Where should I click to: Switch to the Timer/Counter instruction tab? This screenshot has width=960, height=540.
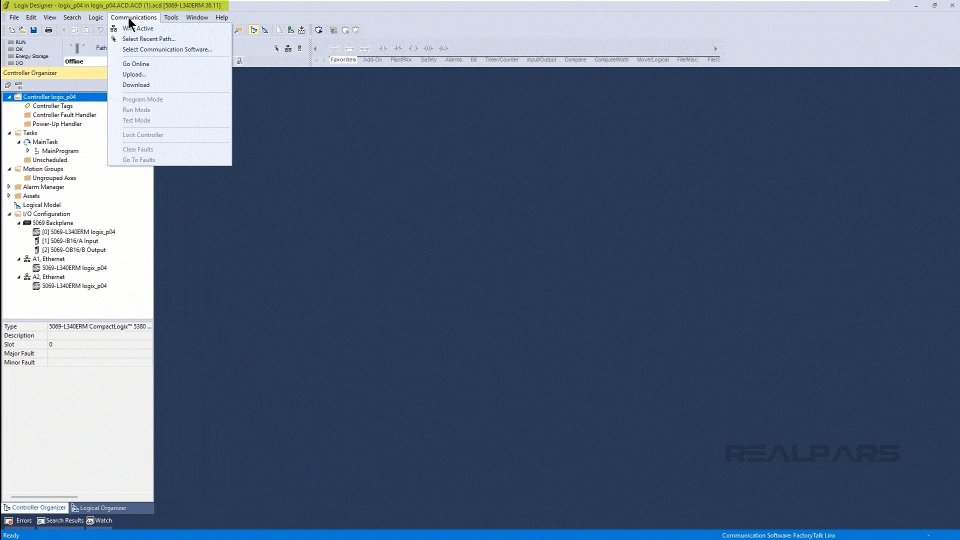pos(501,60)
